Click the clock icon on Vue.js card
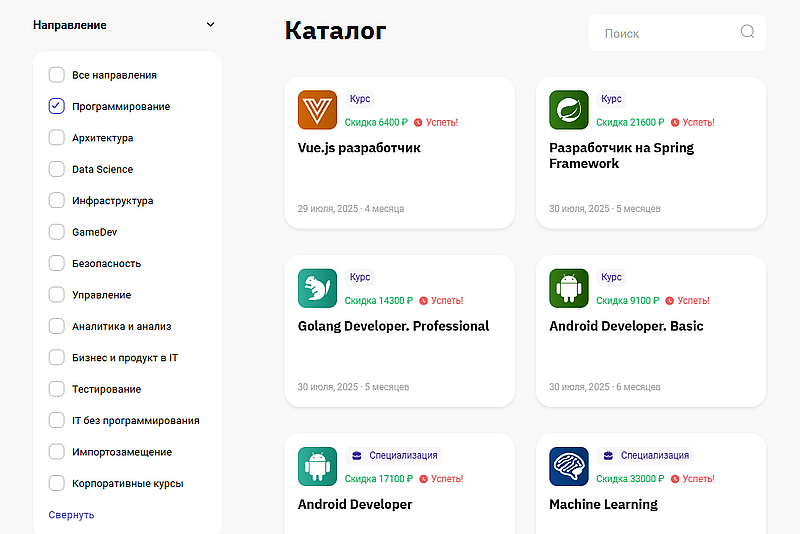This screenshot has width=800, height=534. click(418, 122)
